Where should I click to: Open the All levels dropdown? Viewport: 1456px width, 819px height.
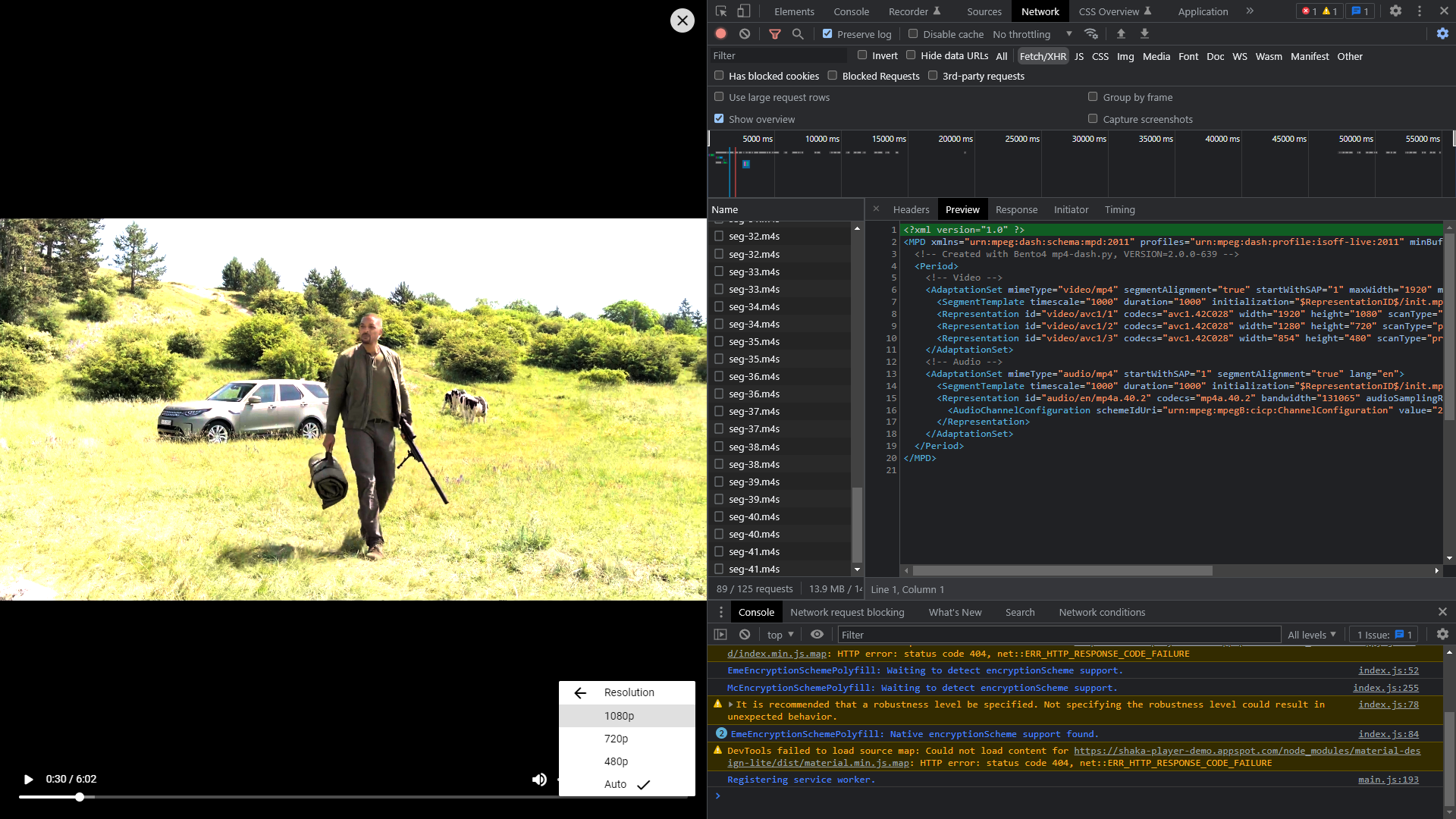click(1311, 635)
